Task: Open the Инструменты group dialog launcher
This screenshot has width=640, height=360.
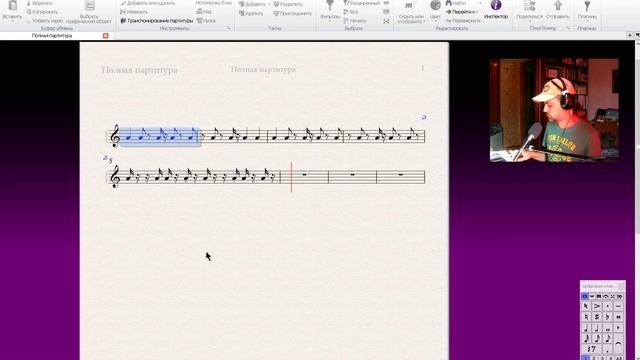Action: tap(229, 29)
